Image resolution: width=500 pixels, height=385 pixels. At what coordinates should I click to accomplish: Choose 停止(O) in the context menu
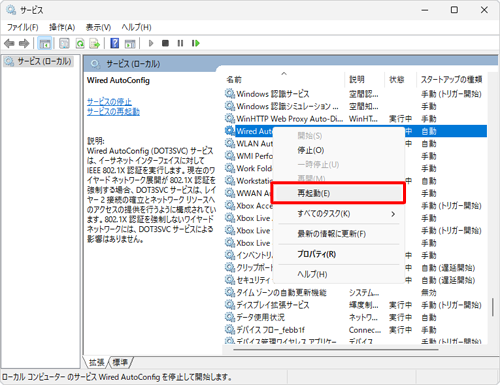[x=338, y=150]
